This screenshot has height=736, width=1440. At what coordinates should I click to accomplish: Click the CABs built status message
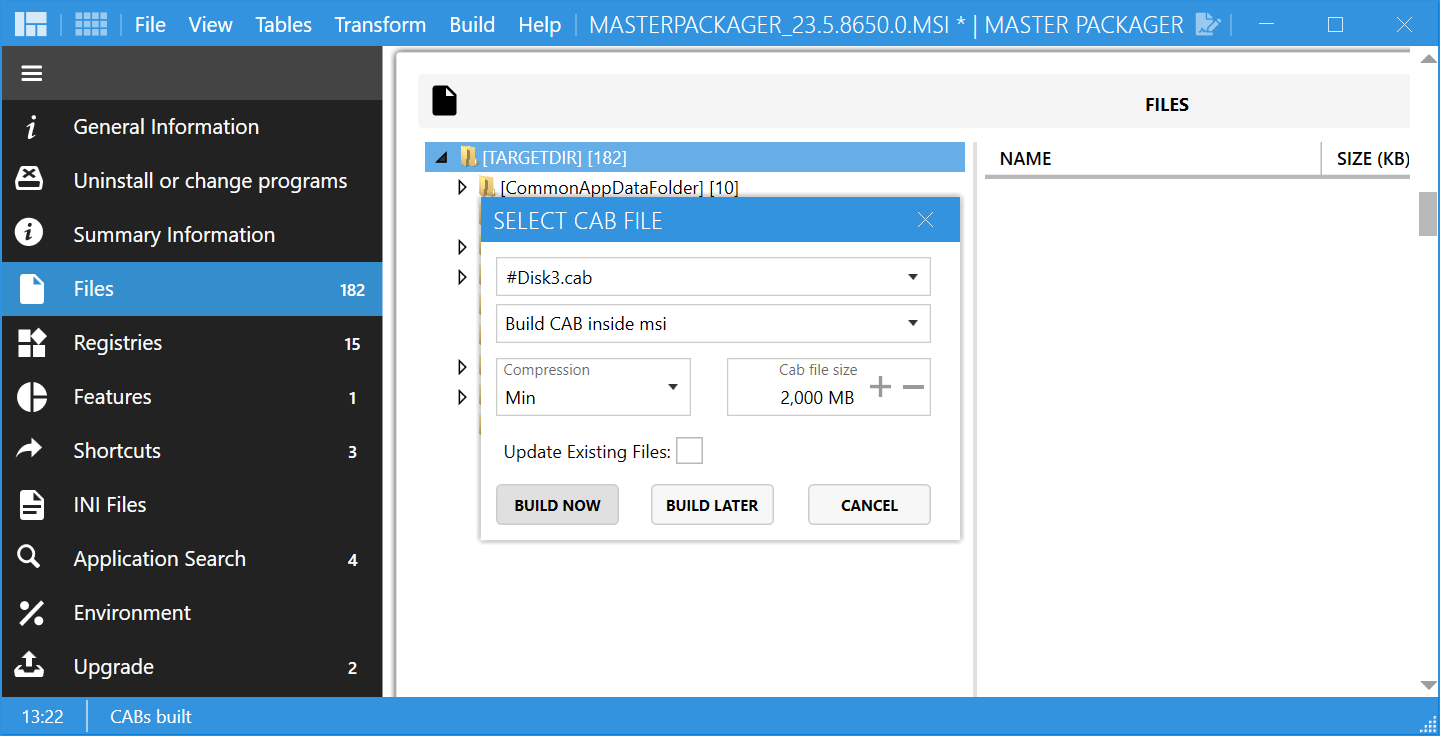click(151, 716)
